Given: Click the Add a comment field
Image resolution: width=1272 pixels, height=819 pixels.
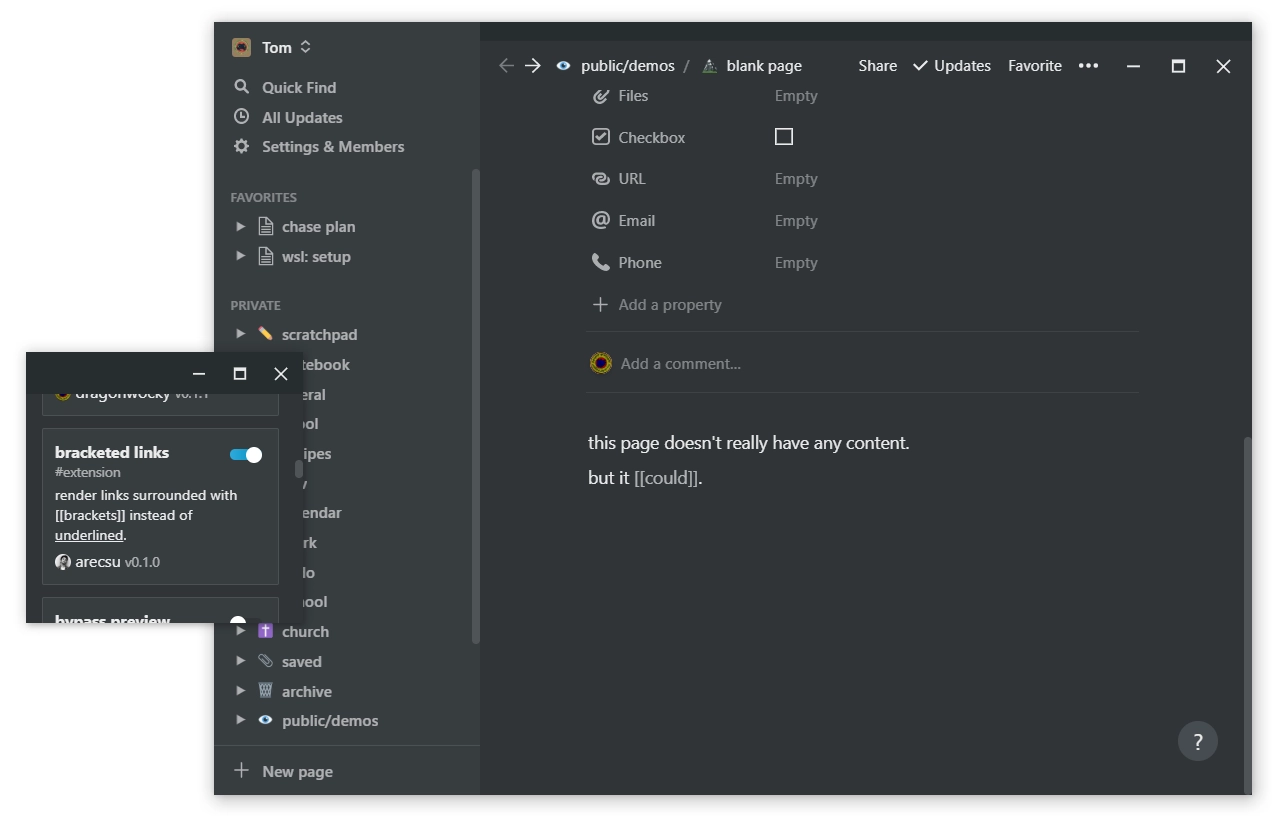Looking at the screenshot, I should [x=680, y=364].
